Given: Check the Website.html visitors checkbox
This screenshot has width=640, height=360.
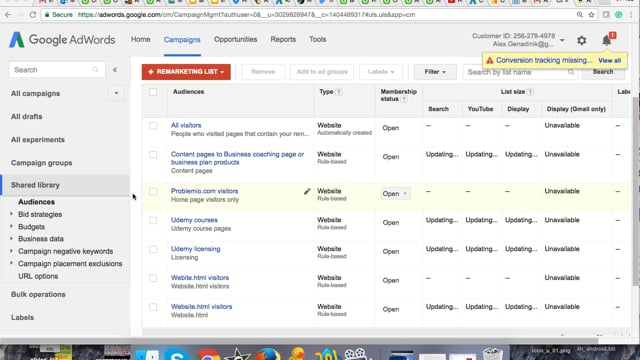Looking at the screenshot, I should [153, 307].
